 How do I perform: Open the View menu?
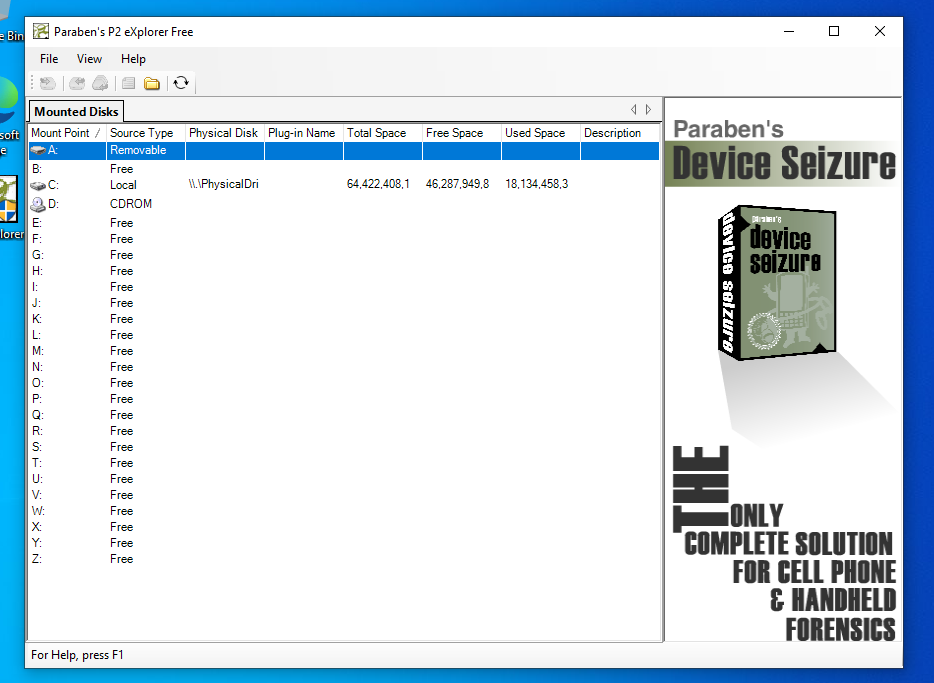[89, 59]
